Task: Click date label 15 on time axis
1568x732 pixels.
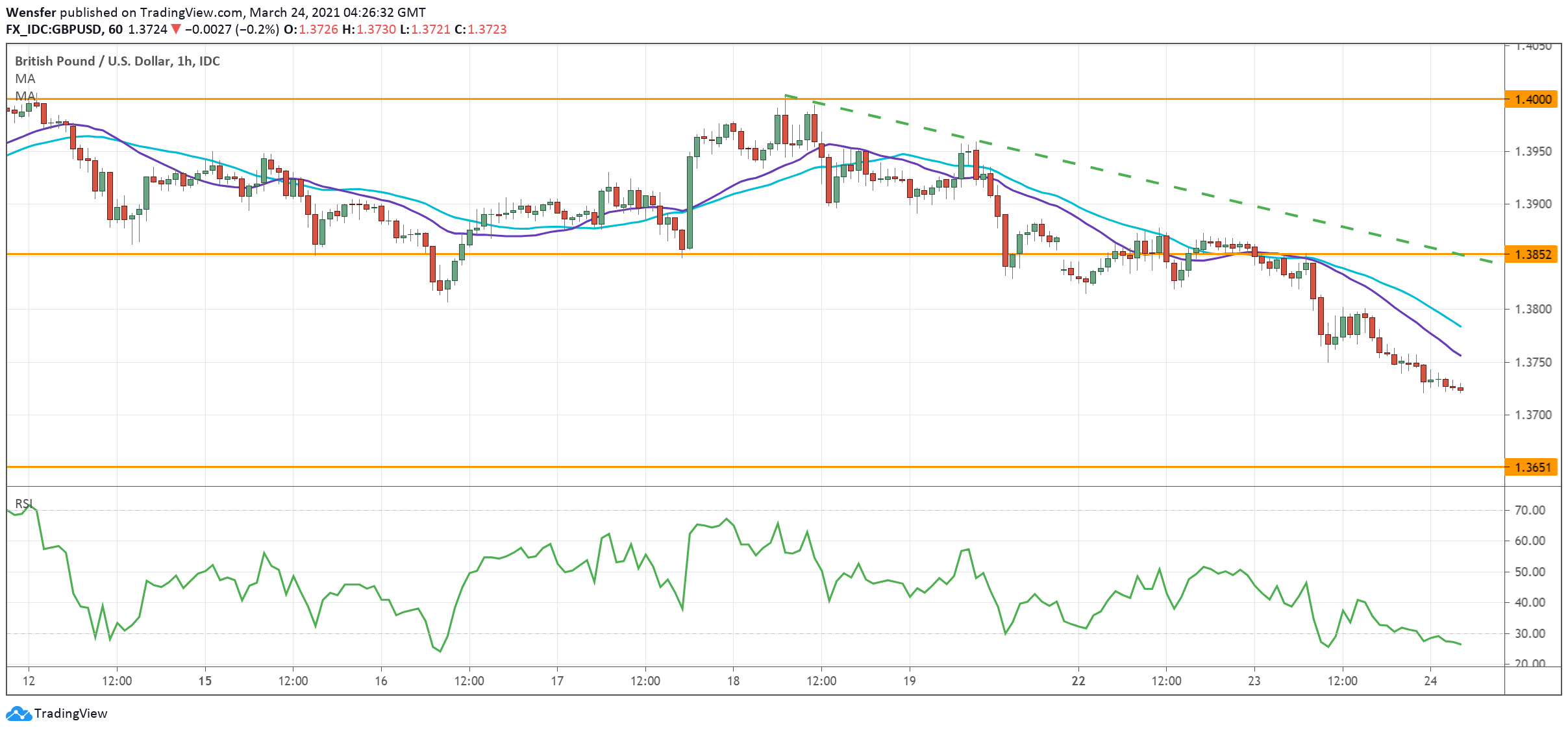Action: pos(205,681)
